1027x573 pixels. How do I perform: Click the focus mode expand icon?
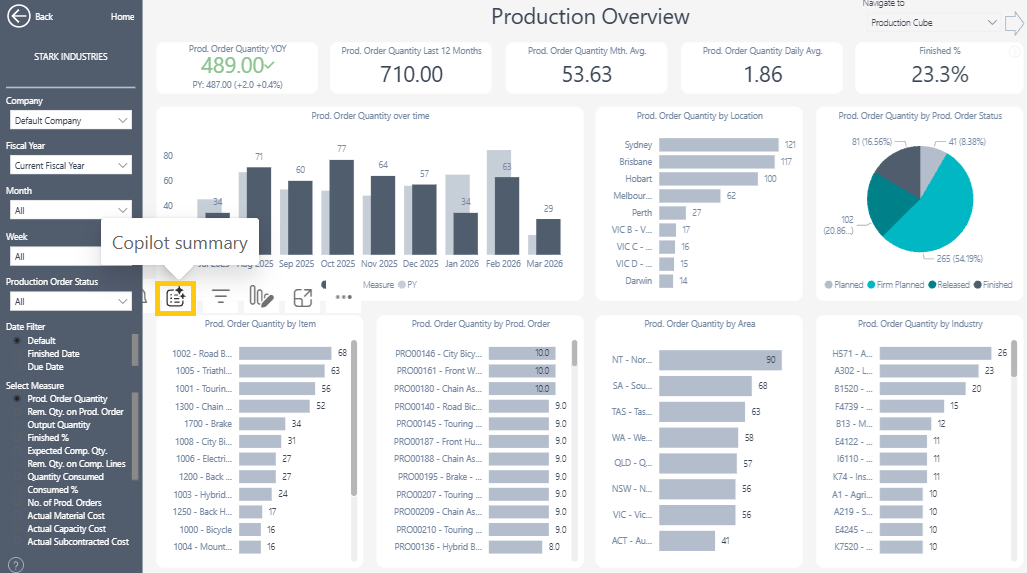[x=303, y=297]
